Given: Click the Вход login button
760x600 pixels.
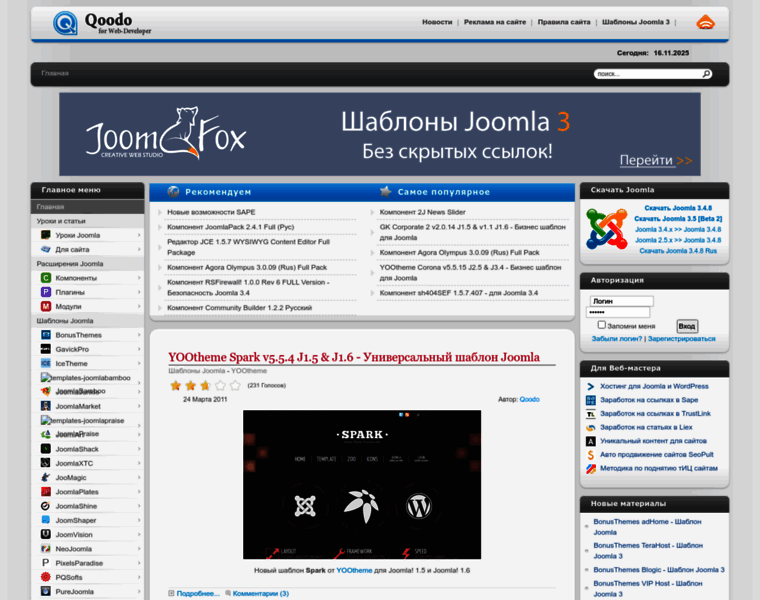Looking at the screenshot, I should (x=687, y=326).
